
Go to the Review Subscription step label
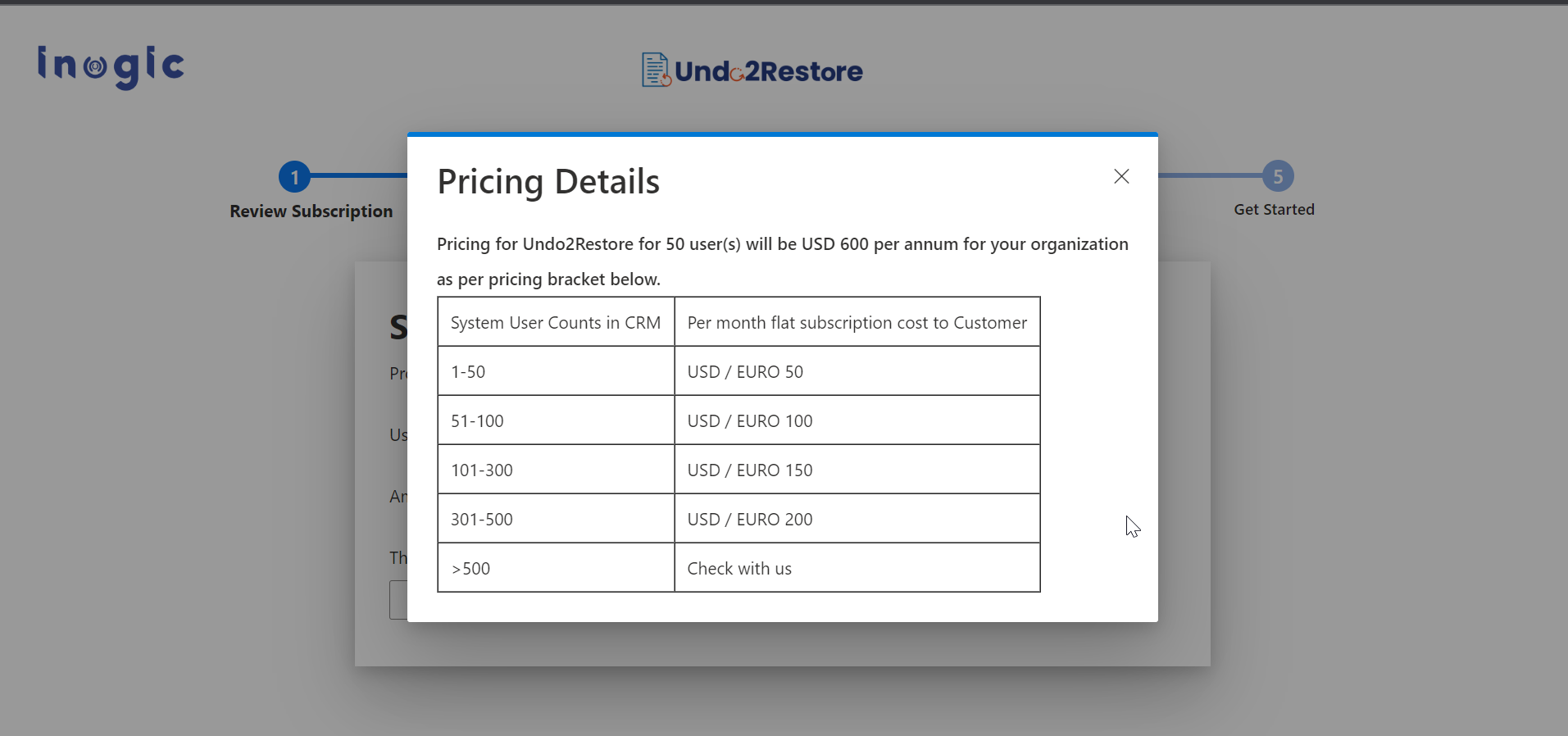(x=311, y=211)
